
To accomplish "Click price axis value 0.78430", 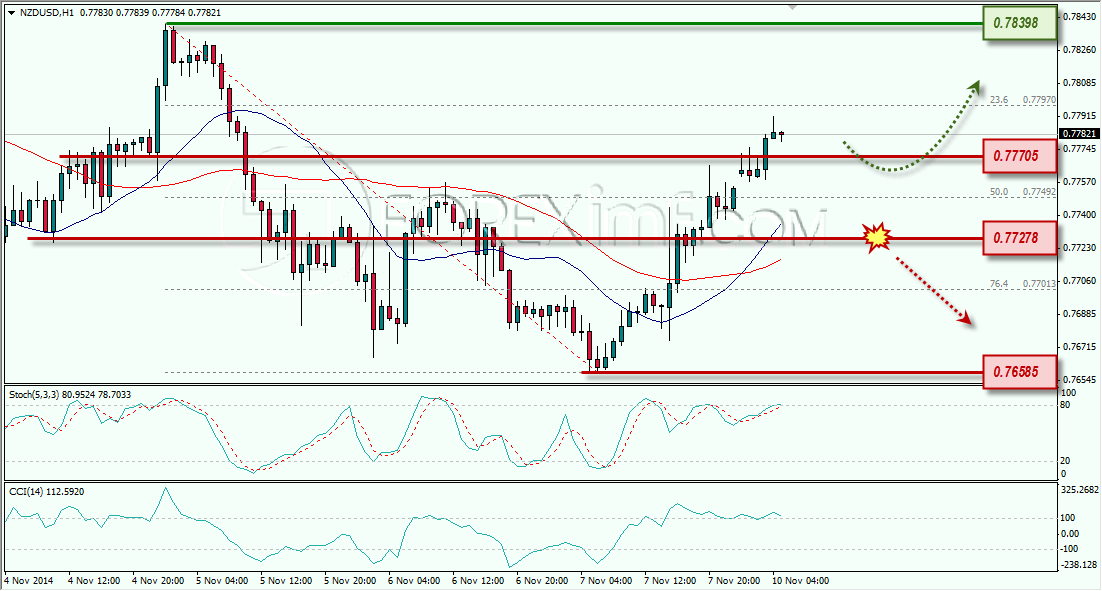I will (1080, 16).
